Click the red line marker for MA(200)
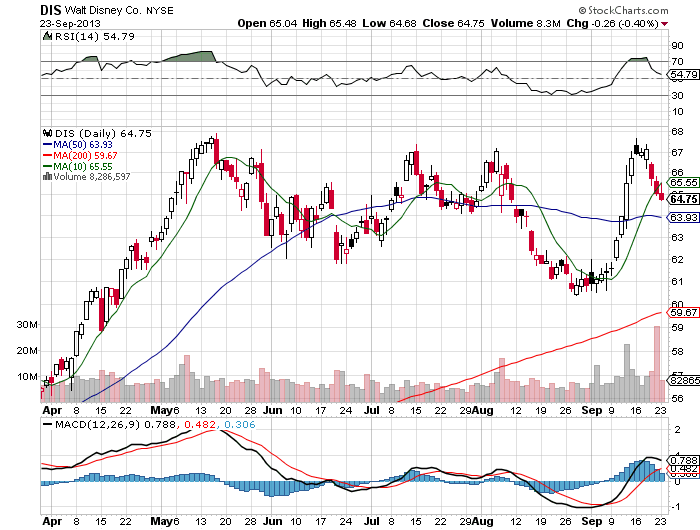Viewport: 700px width, 530px height. [47, 155]
